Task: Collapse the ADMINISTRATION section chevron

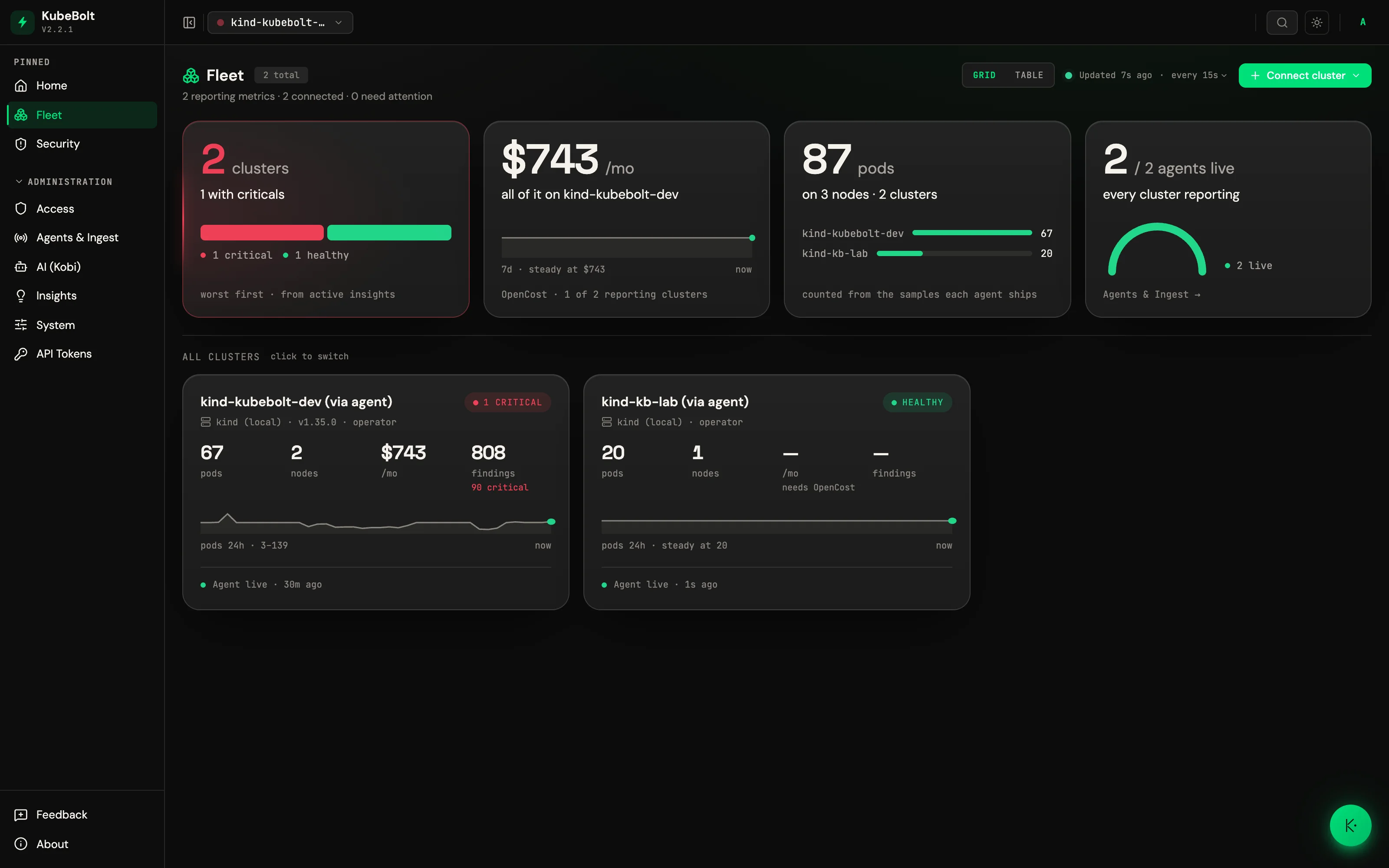Action: click(x=19, y=181)
